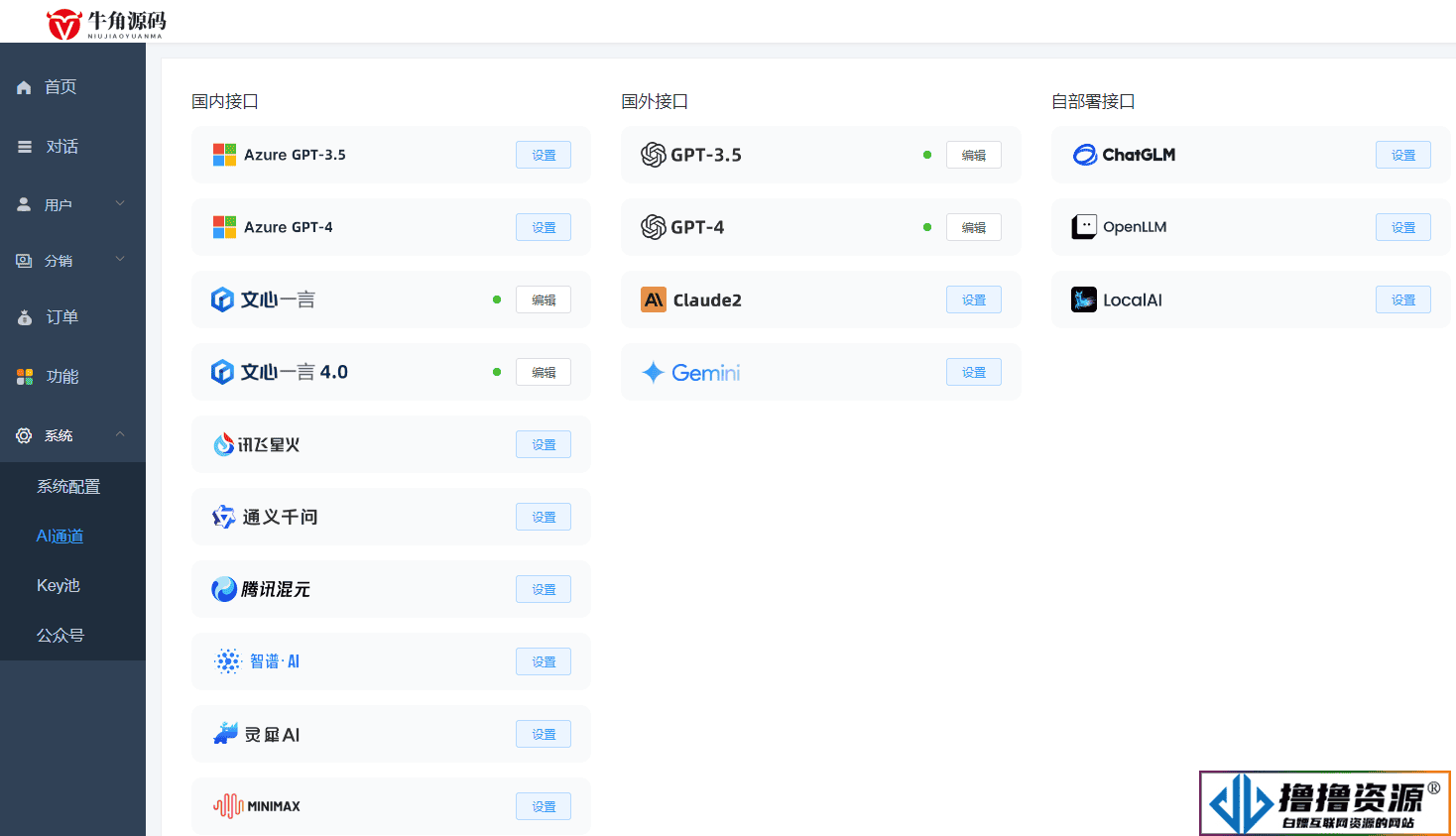This screenshot has width=1456, height=836.
Task: Click the colored grid icon beside 功能
Action: pos(25,377)
